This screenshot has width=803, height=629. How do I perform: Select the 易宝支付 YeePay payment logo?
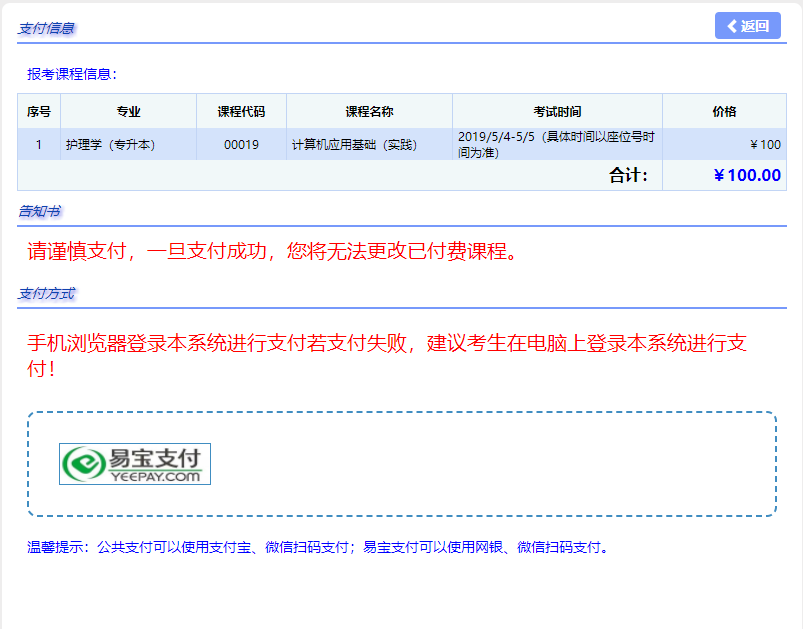[x=135, y=464]
